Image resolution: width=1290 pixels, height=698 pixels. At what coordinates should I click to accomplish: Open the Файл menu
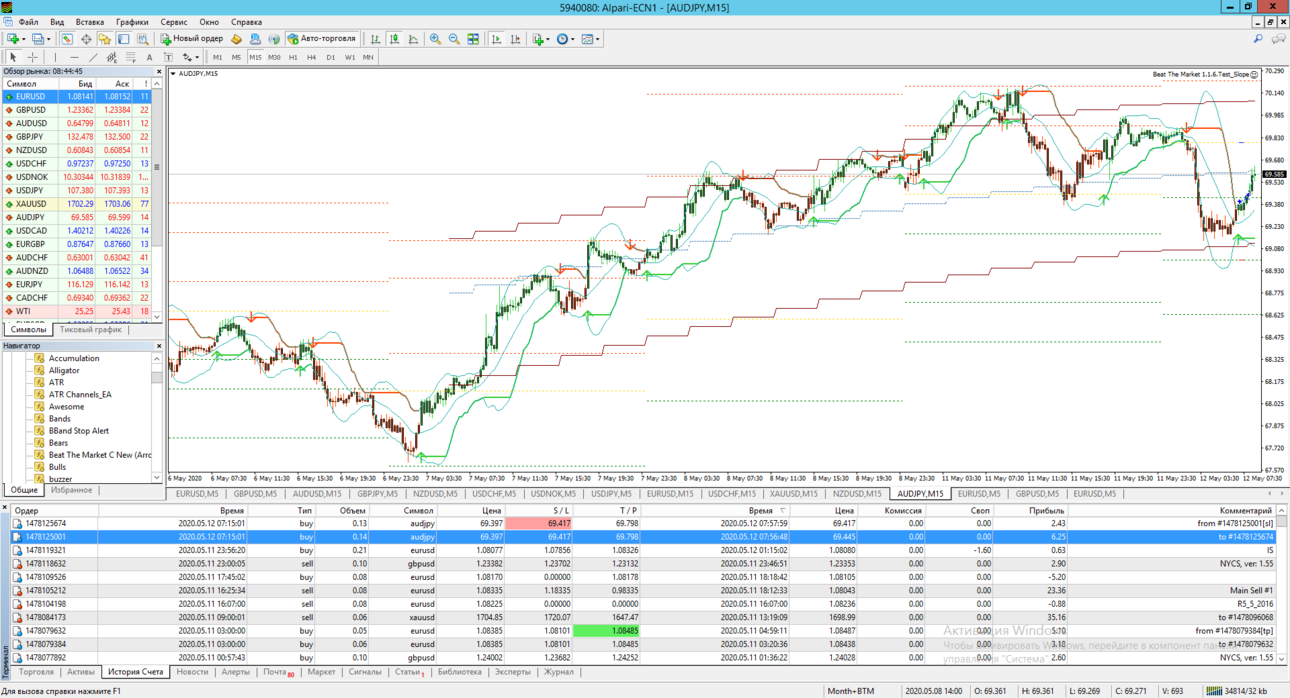28,21
